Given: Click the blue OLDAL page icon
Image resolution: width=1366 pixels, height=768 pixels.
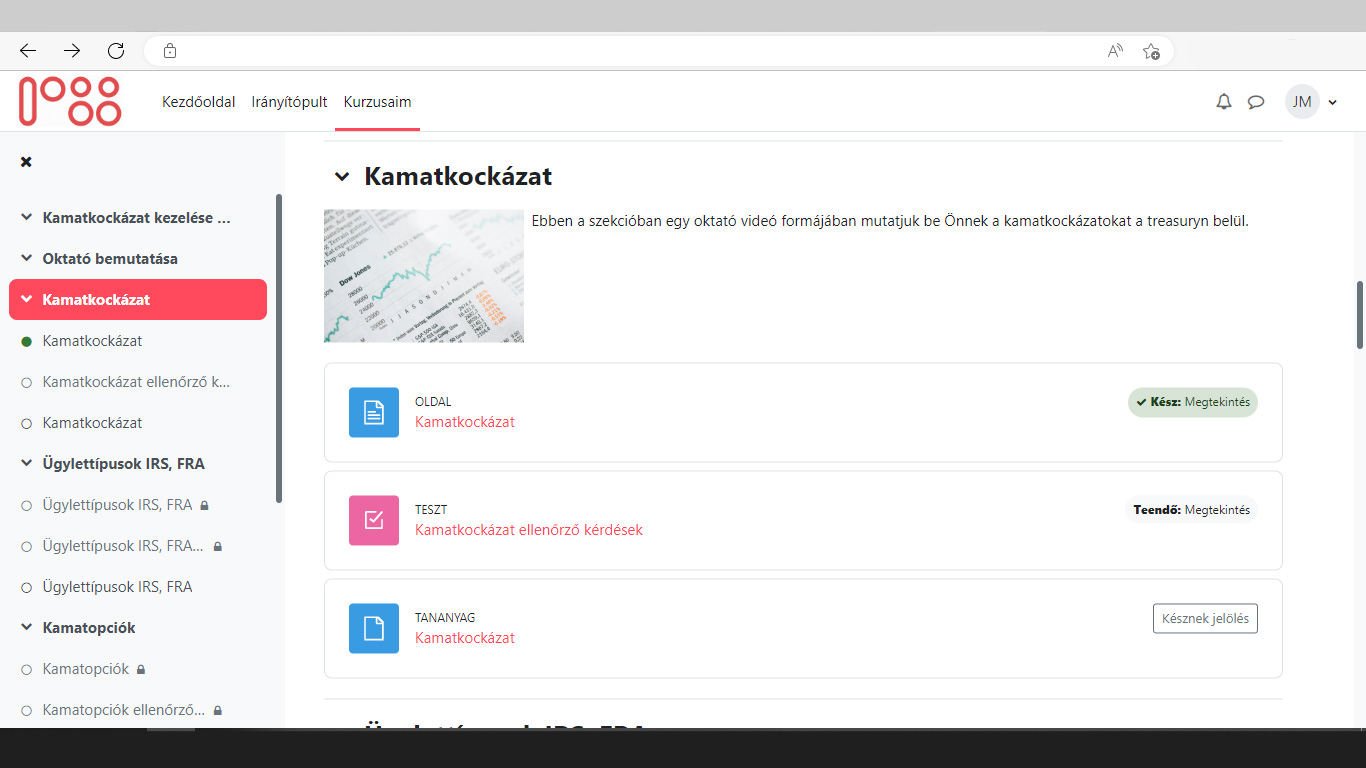Looking at the screenshot, I should click(x=373, y=412).
